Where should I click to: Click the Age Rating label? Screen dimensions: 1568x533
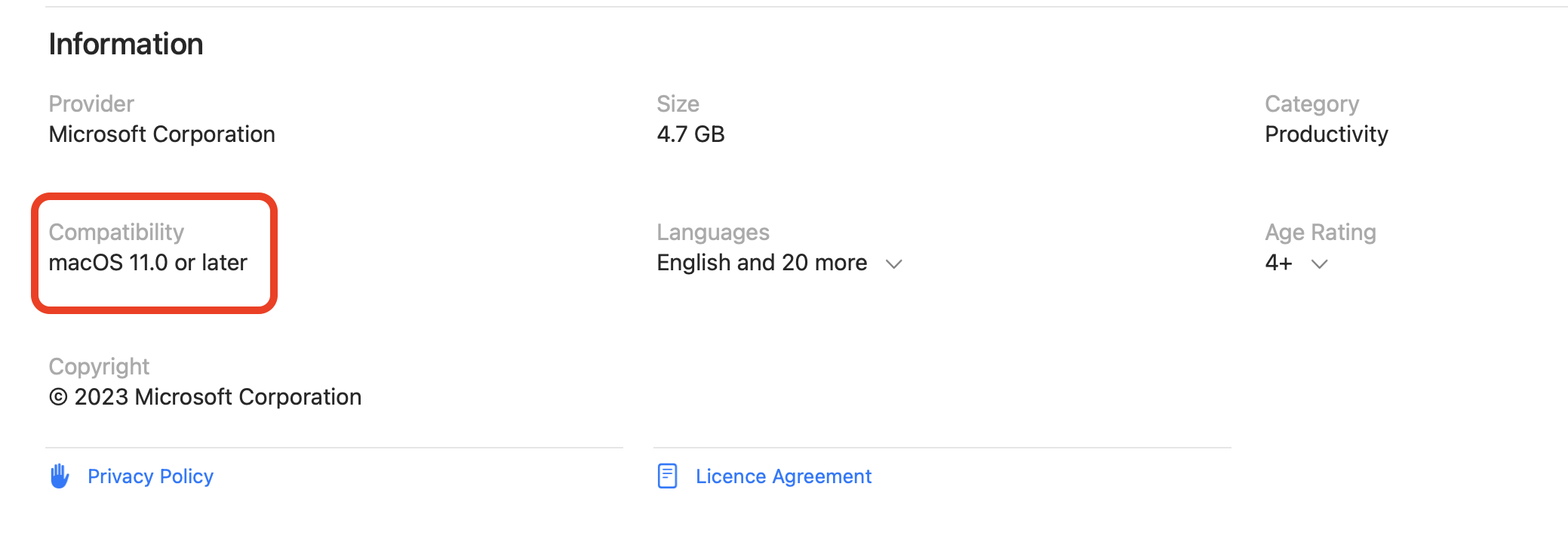(1320, 233)
